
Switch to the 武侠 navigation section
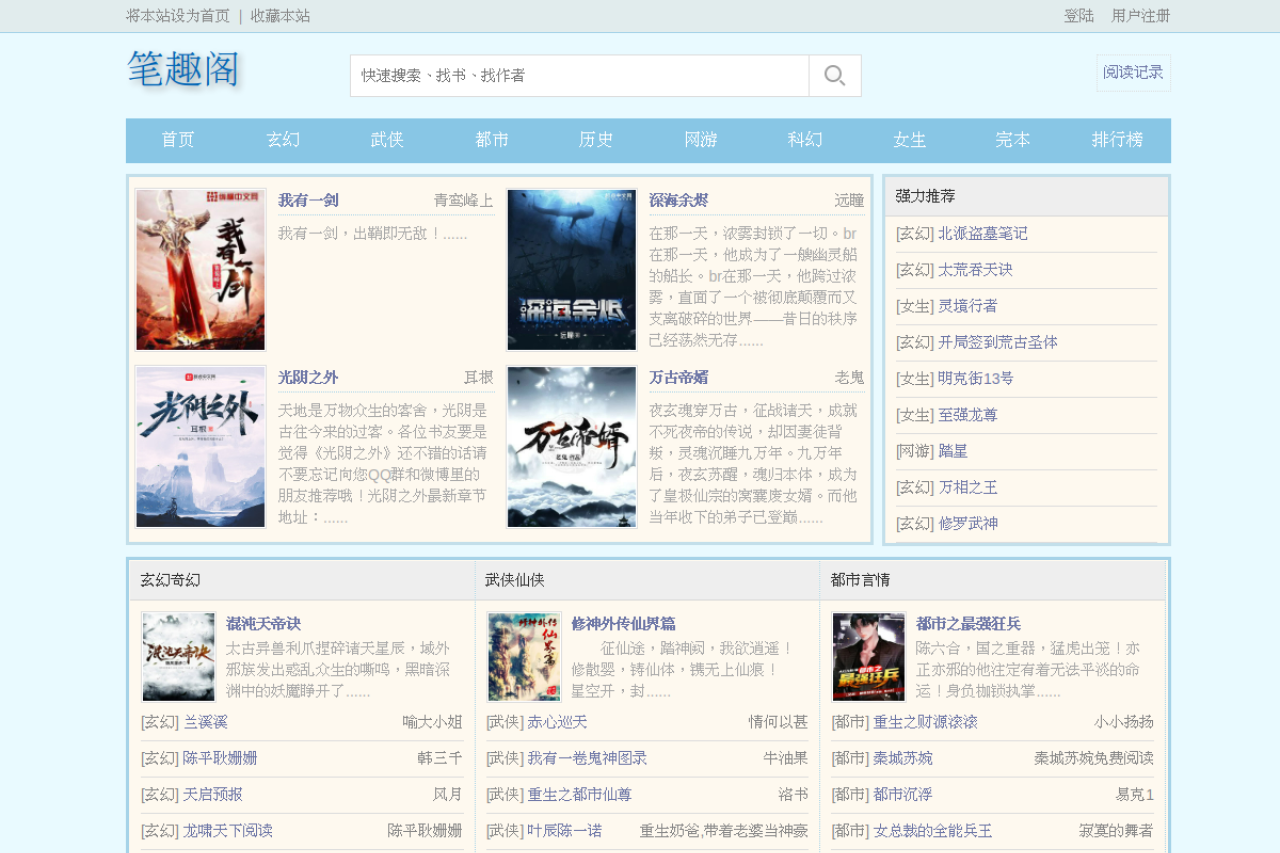pos(387,140)
